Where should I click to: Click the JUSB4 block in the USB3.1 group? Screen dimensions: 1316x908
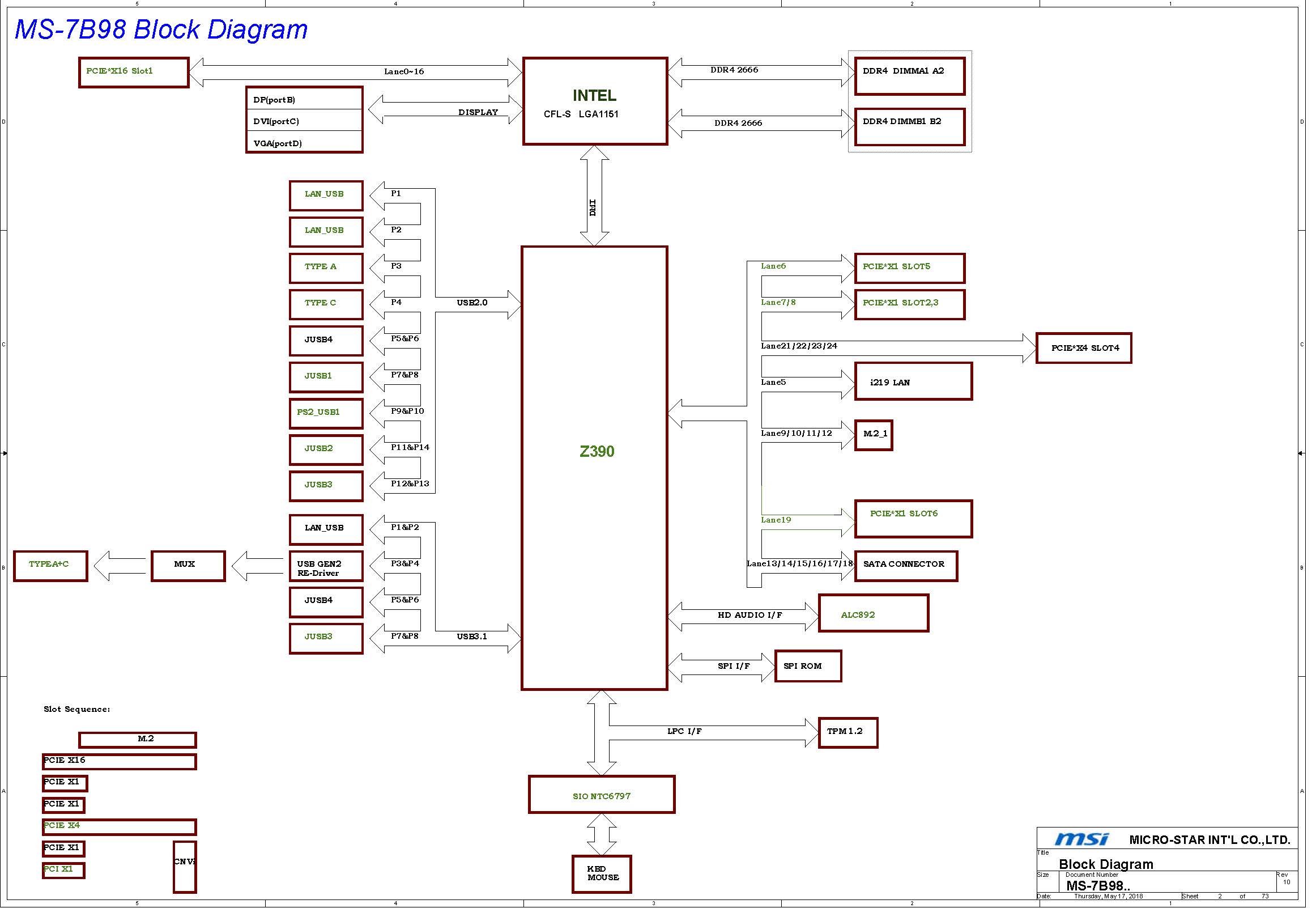[x=327, y=603]
